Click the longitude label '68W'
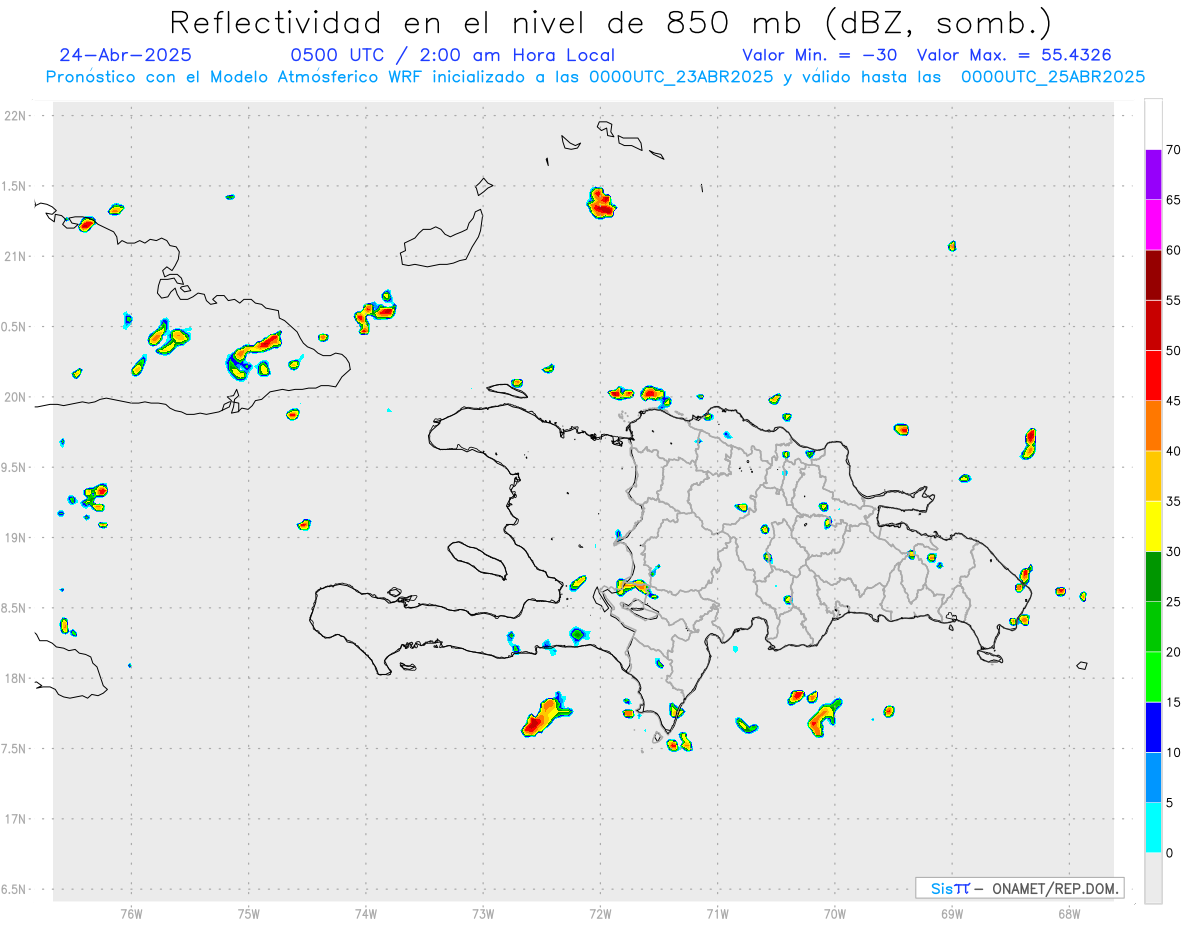The height and width of the screenshot is (927, 1200). click(1069, 913)
